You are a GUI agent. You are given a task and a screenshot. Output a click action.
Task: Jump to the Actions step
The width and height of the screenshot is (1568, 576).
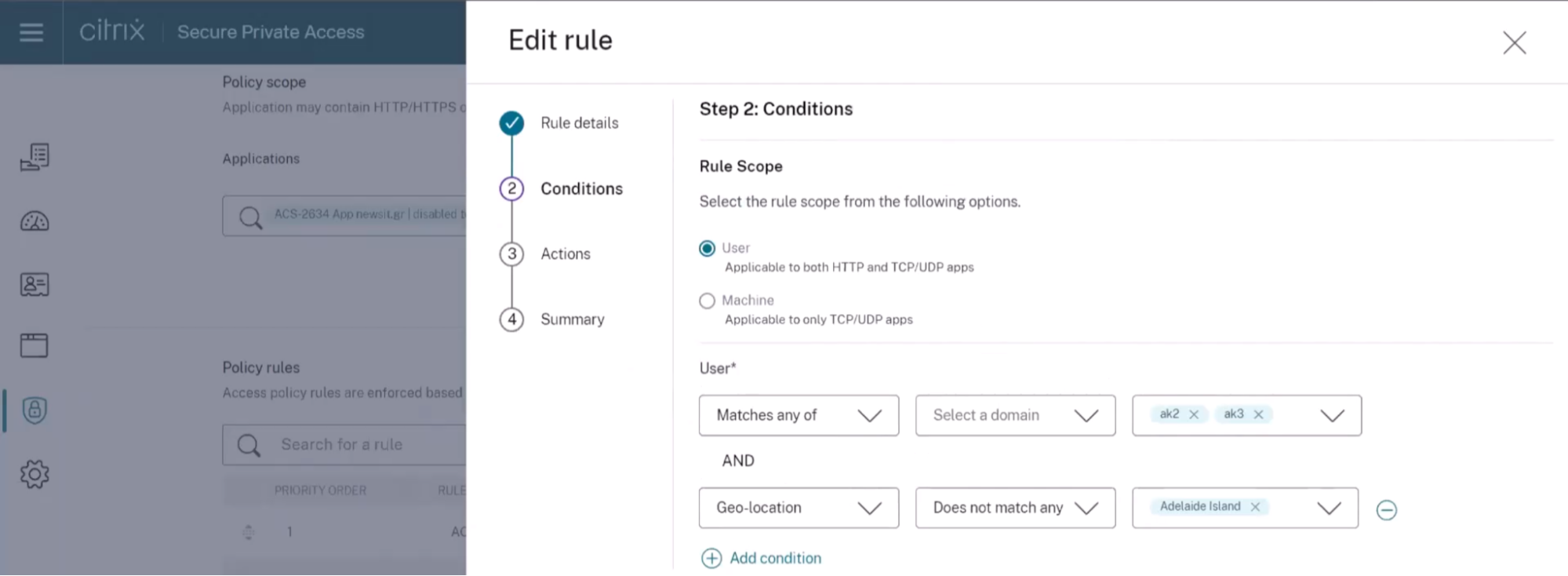(x=565, y=254)
